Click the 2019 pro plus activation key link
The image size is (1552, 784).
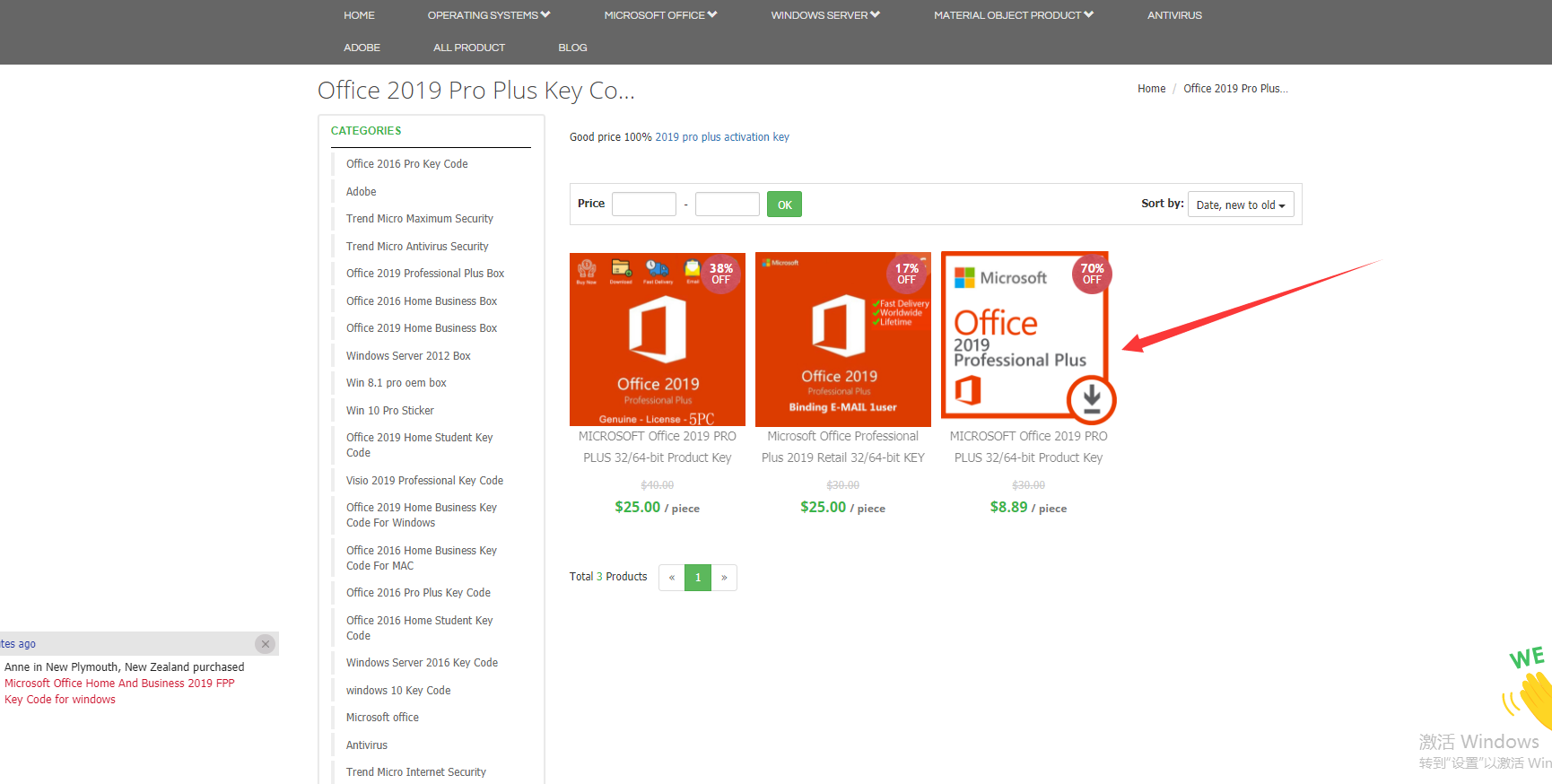722,137
